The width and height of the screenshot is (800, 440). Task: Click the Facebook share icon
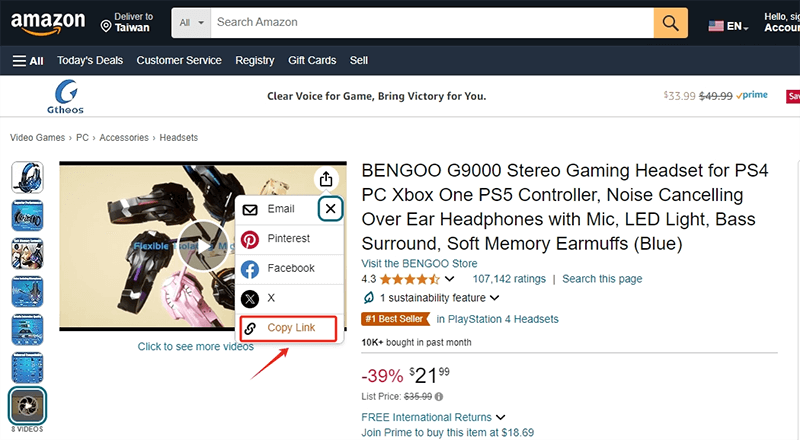250,269
